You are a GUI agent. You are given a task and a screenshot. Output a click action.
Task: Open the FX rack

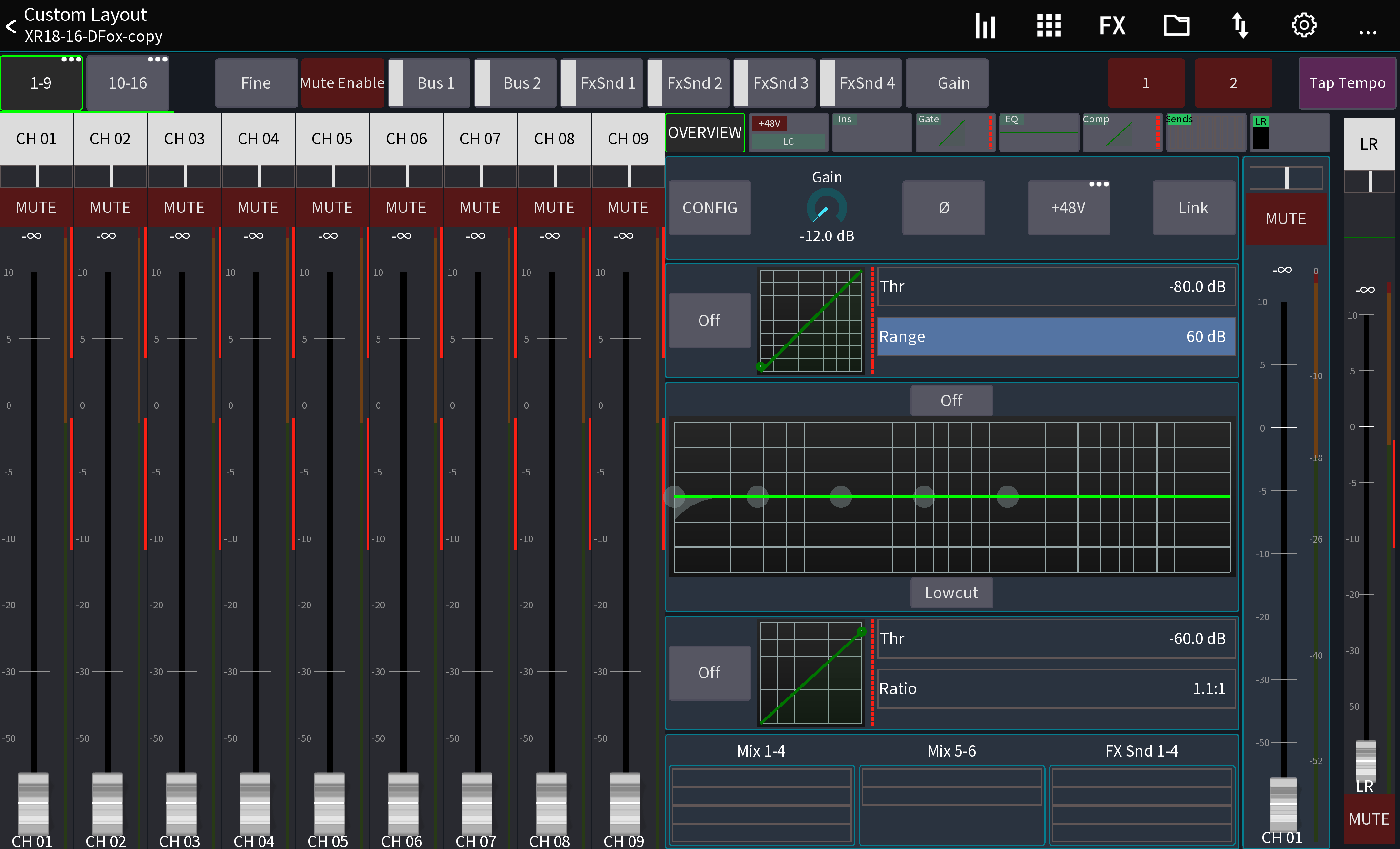(x=1112, y=25)
